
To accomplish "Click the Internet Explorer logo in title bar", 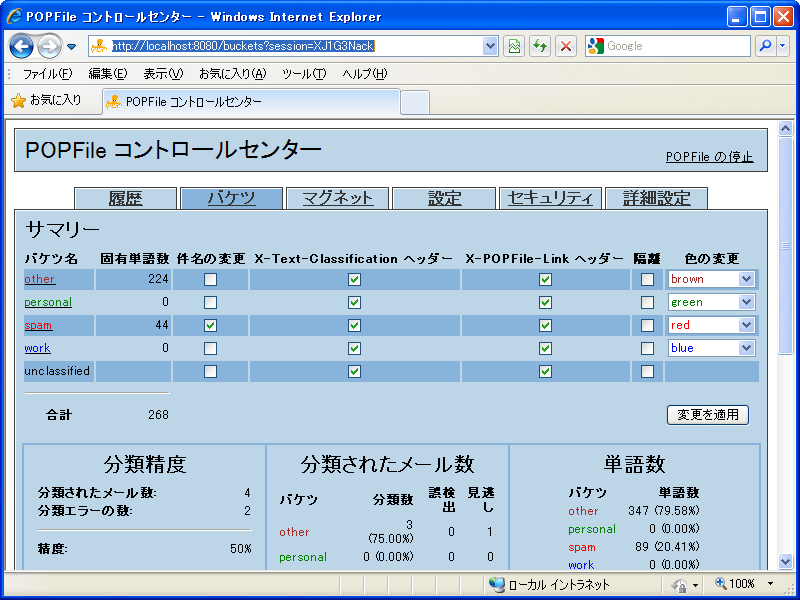I will click(x=14, y=16).
